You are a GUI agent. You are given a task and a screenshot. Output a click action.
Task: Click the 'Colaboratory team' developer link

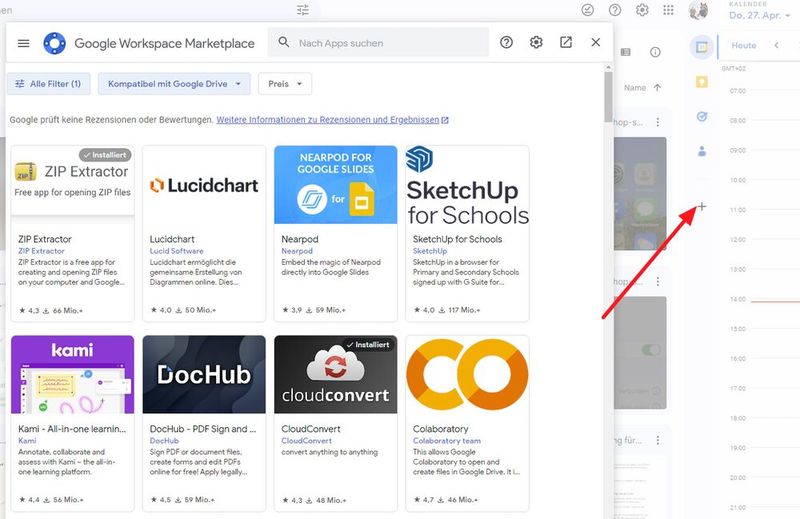447,441
